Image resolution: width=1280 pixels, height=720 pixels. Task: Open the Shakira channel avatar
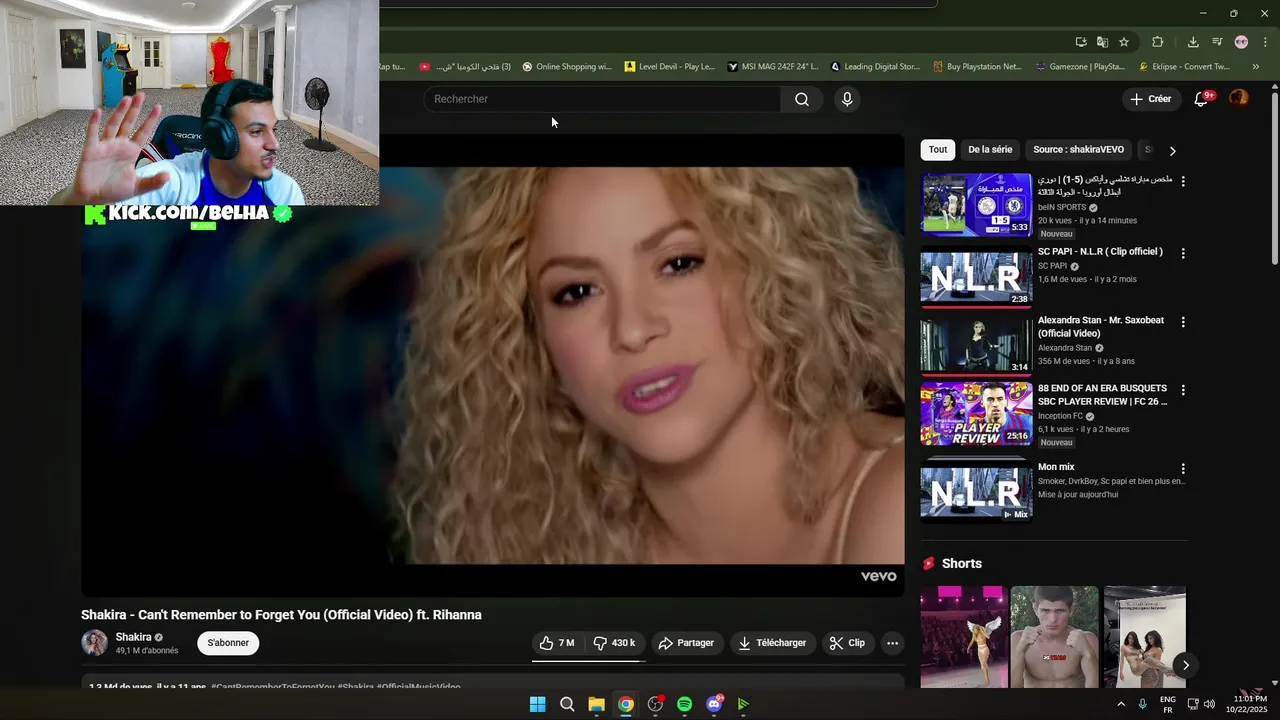(94, 643)
